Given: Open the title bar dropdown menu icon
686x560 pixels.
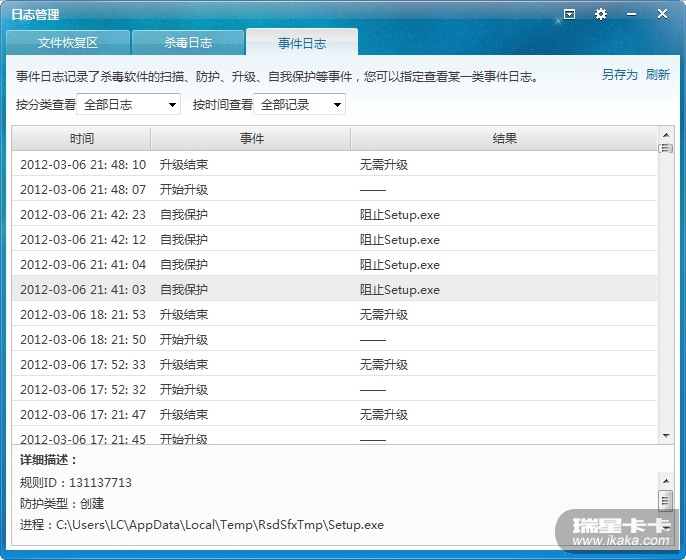Looking at the screenshot, I should pyautogui.click(x=569, y=14).
